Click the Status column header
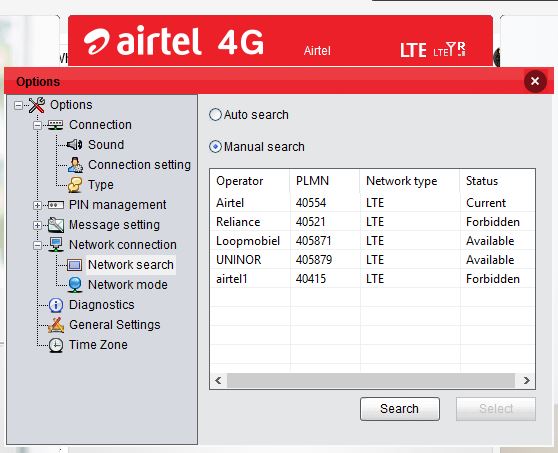The height and width of the screenshot is (453, 558). tap(497, 181)
